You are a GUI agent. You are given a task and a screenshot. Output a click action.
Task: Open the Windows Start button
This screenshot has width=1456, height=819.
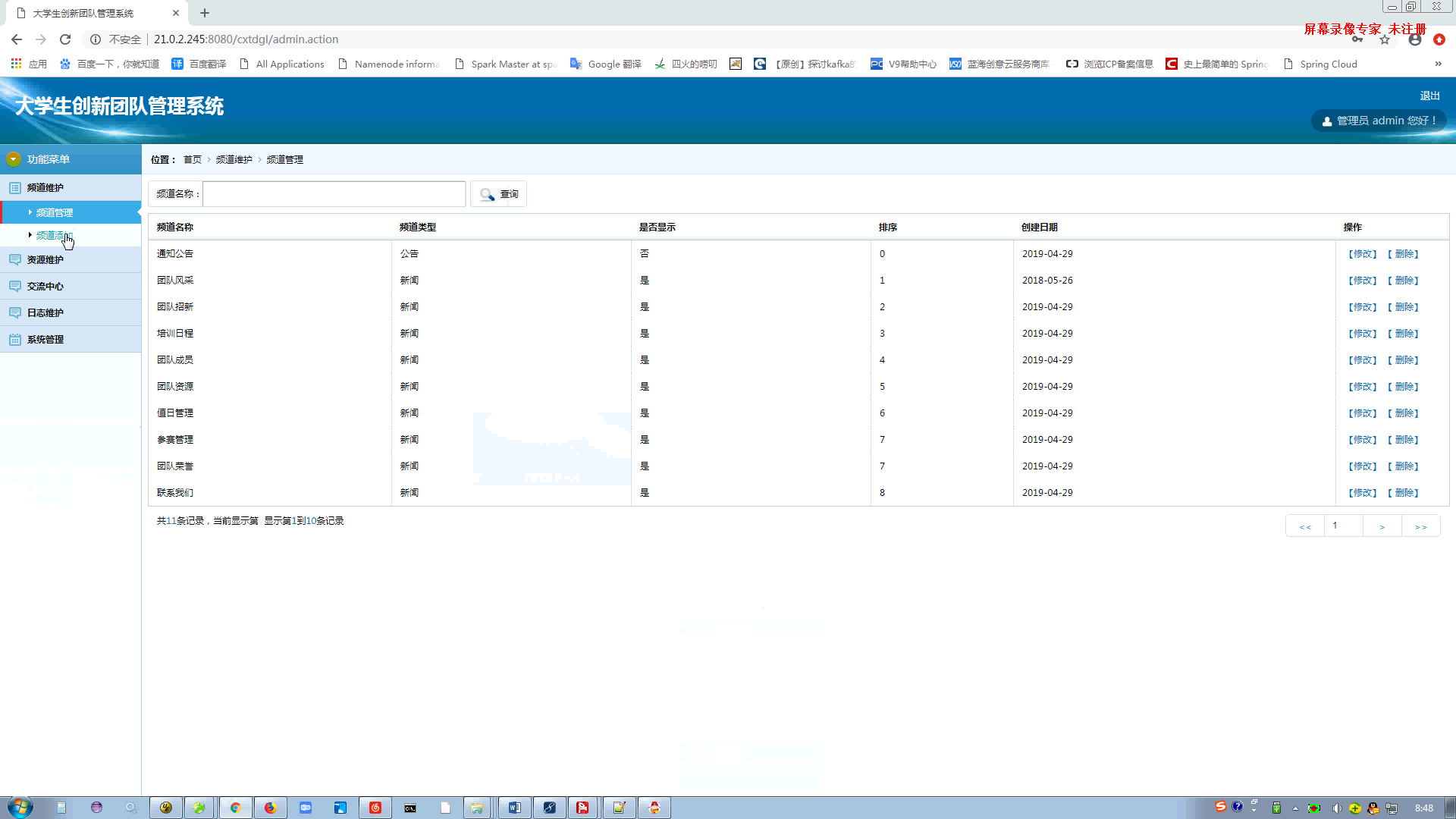point(20,808)
